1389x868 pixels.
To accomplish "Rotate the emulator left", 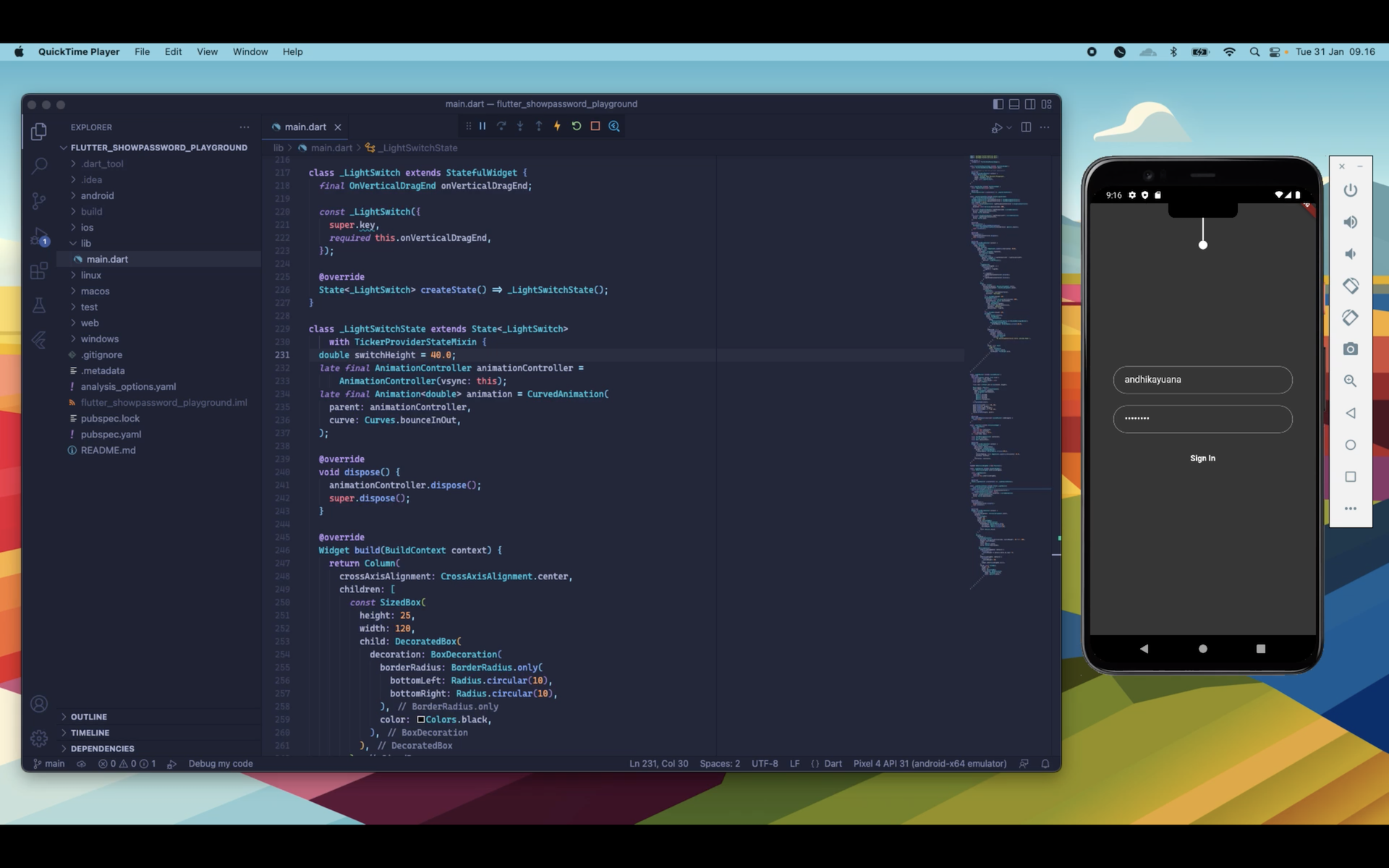I will (1350, 286).
